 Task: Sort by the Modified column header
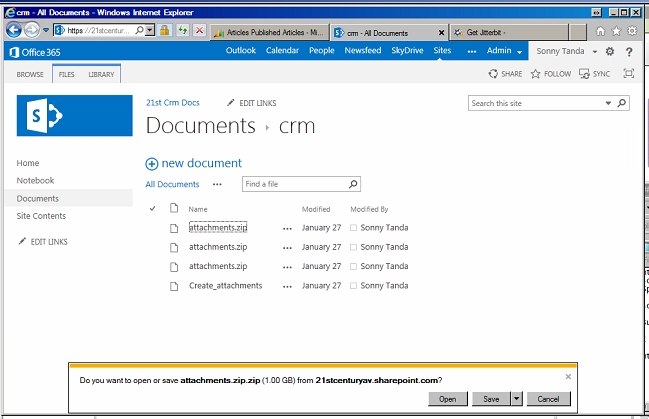[x=316, y=209]
